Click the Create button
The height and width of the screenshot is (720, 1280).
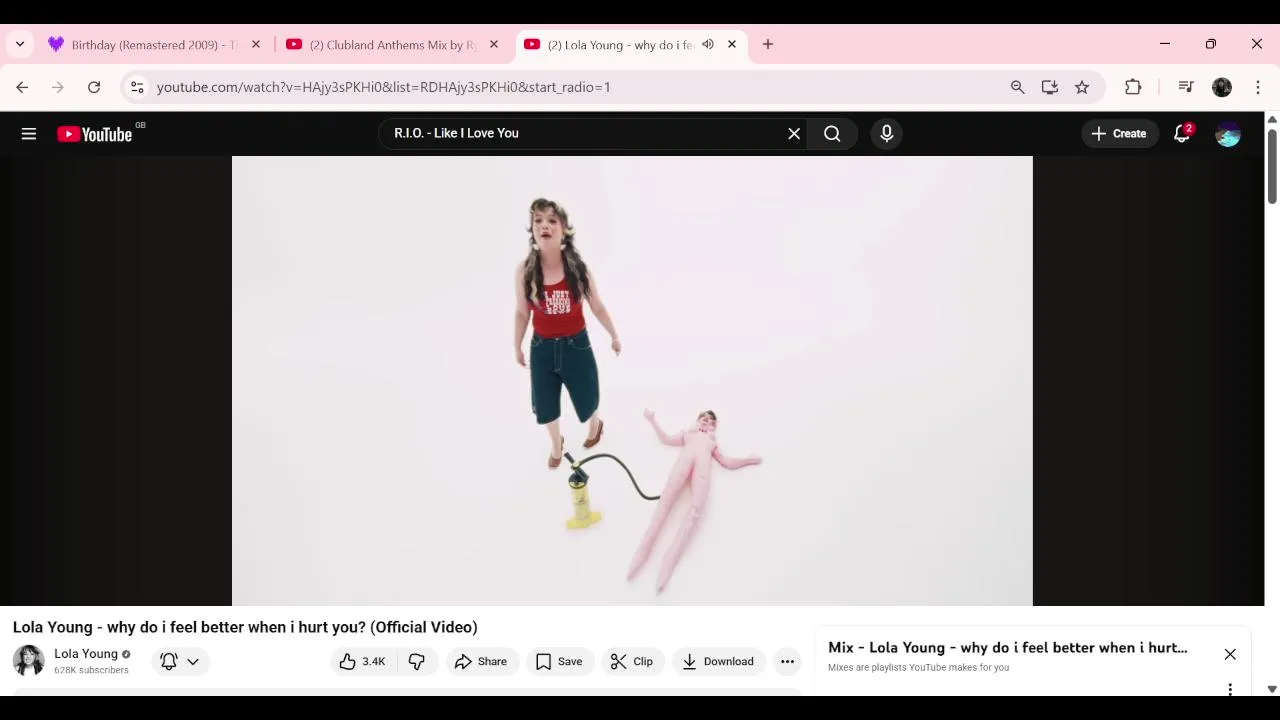tap(1119, 134)
